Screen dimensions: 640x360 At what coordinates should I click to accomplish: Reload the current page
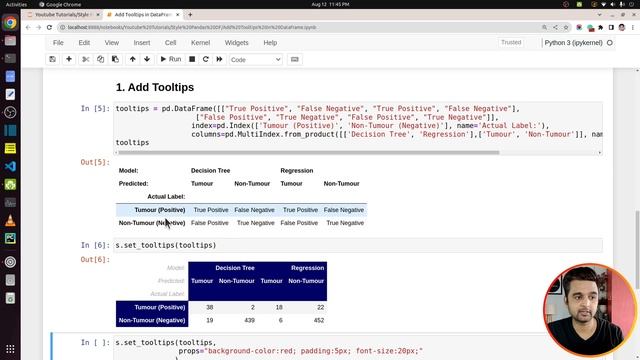(49, 27)
